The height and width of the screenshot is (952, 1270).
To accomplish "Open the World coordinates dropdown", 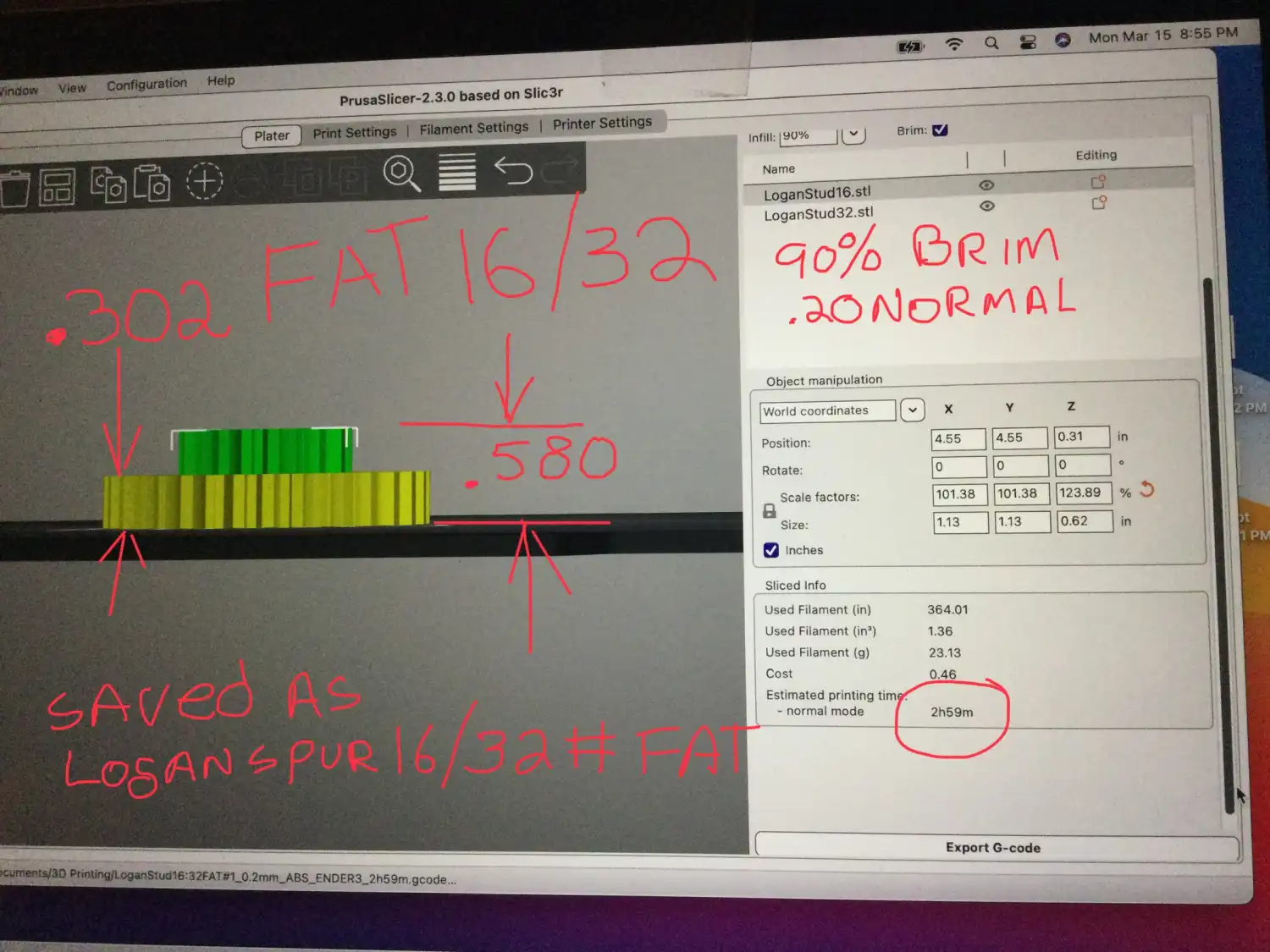I will point(912,410).
